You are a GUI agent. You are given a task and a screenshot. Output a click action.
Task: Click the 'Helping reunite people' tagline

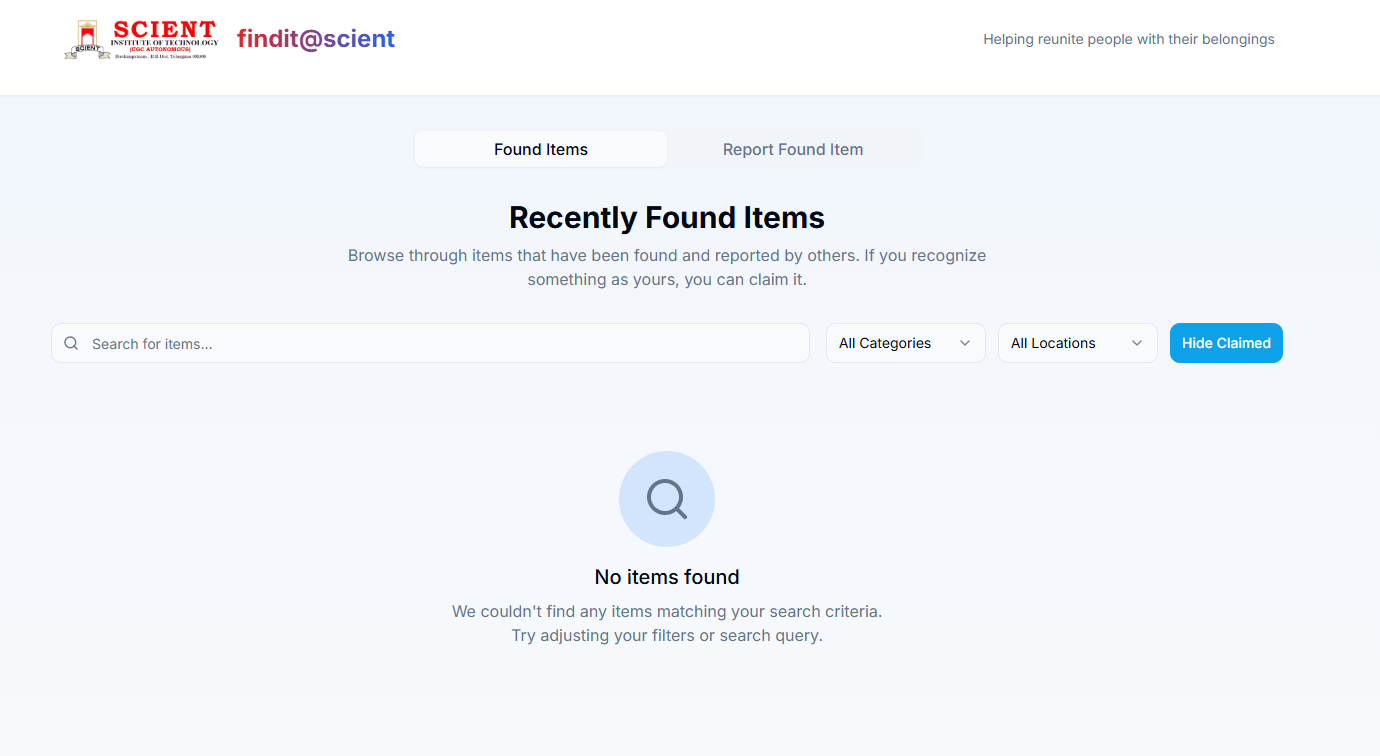point(1129,39)
